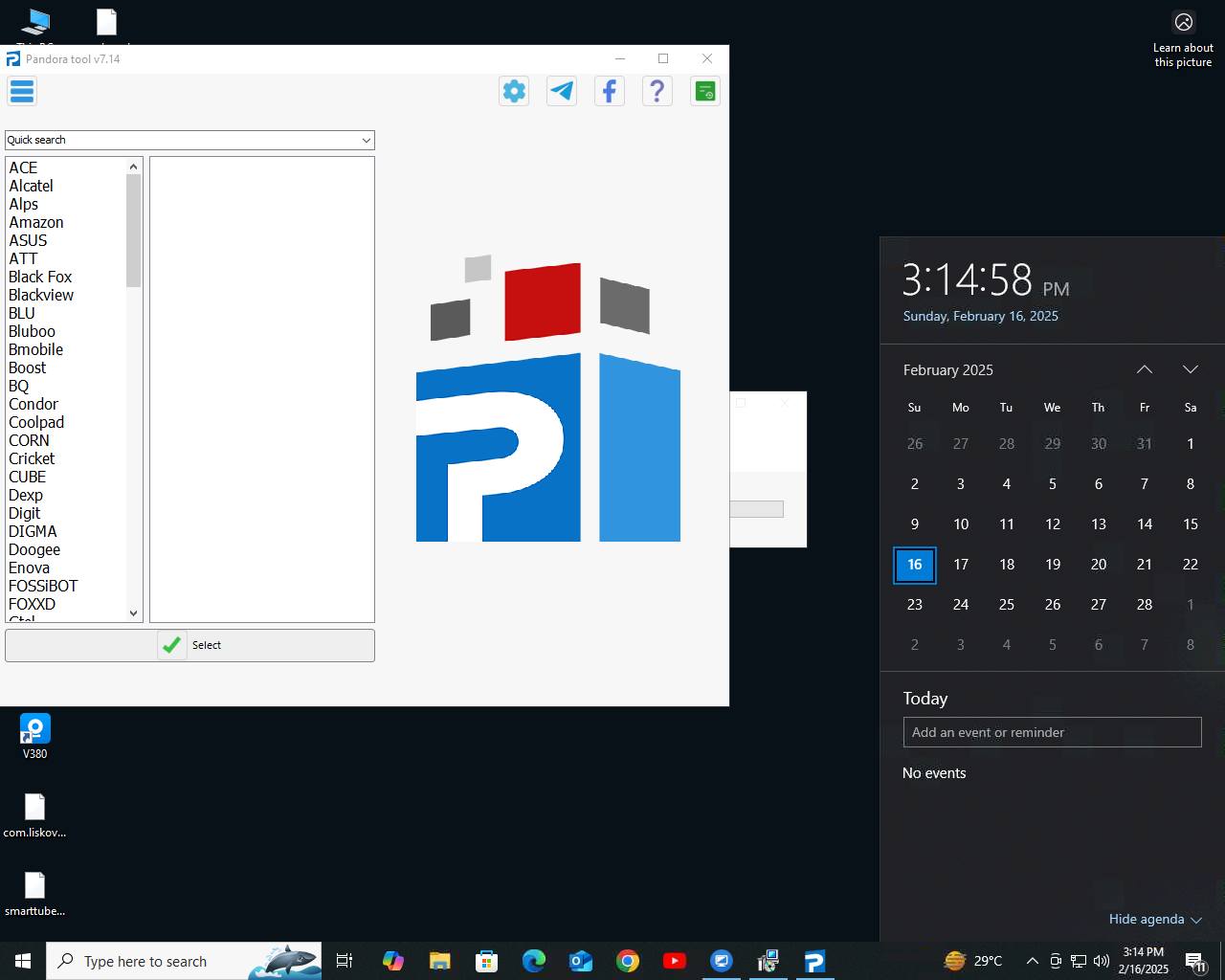Open YouTube icon in the taskbar
This screenshot has width=1225, height=980.
tap(675, 961)
